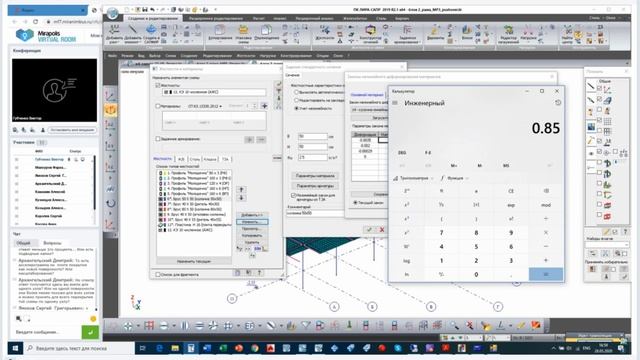Send the chat message with green checkmark button
This screenshot has width=640, height=360.
pos(90,332)
